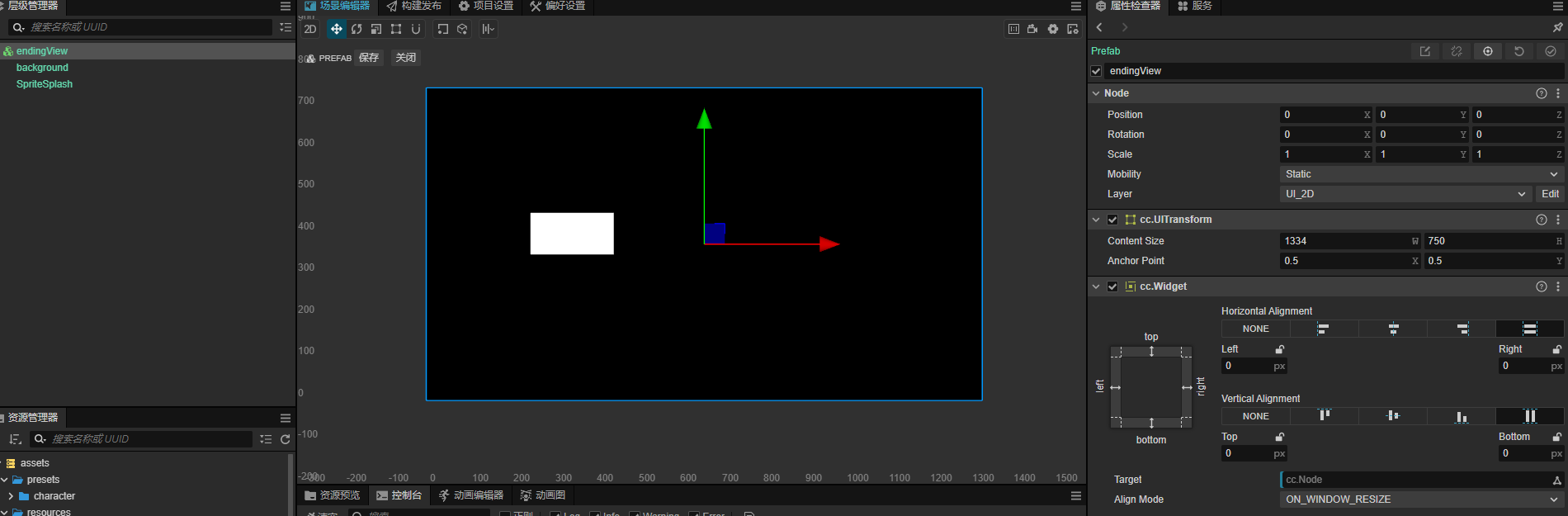Select center horizontal alignment option
Viewport: 1568px width, 516px height.
tap(1393, 329)
